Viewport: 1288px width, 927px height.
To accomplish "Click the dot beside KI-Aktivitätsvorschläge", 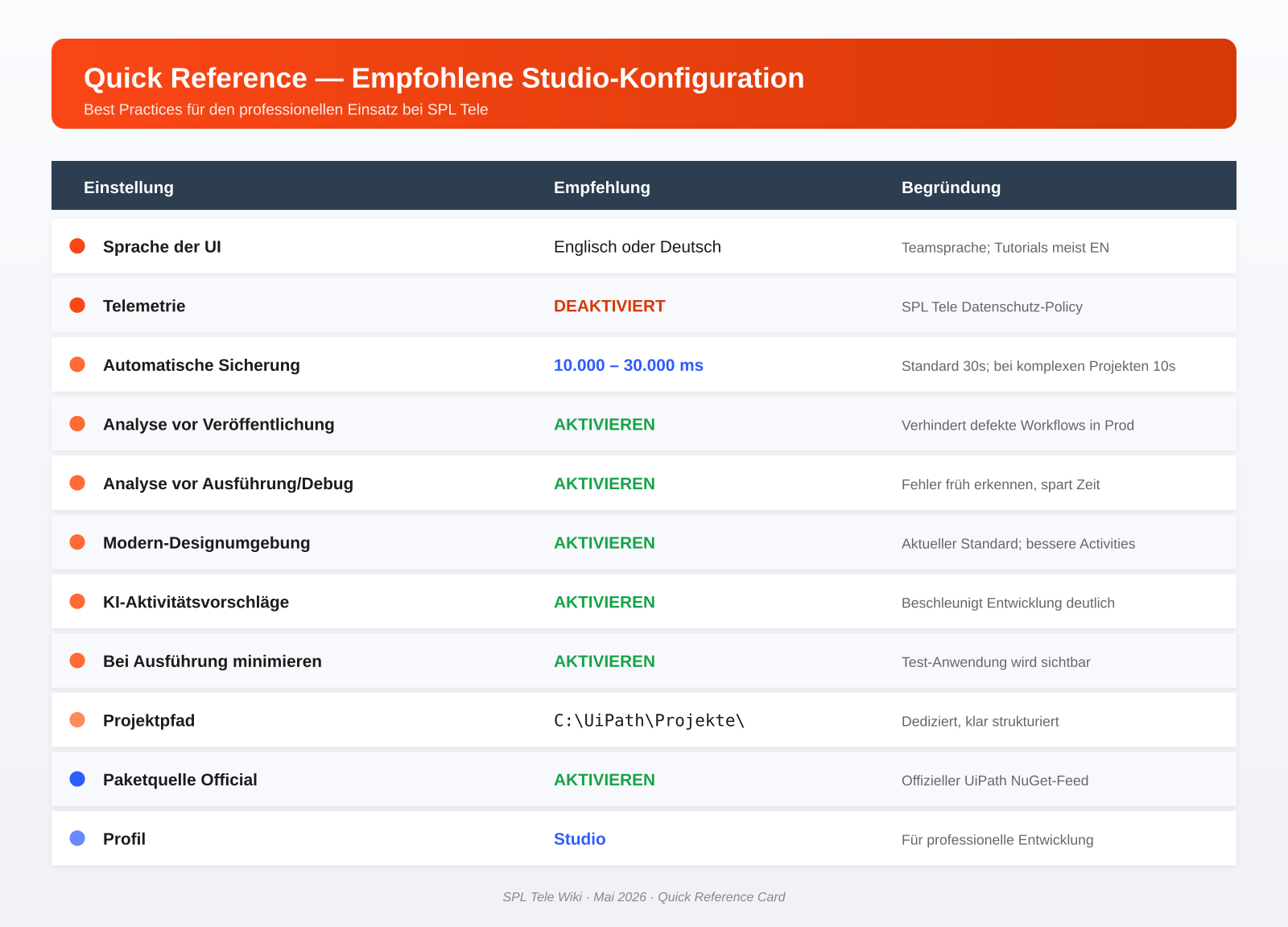I will (77, 601).
